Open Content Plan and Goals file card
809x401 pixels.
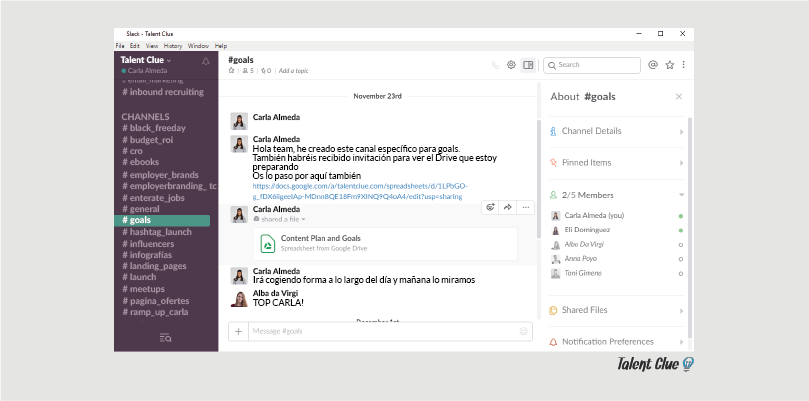coord(385,244)
